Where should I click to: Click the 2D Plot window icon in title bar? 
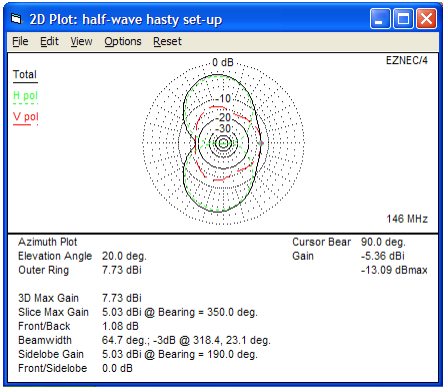[x=16, y=19]
